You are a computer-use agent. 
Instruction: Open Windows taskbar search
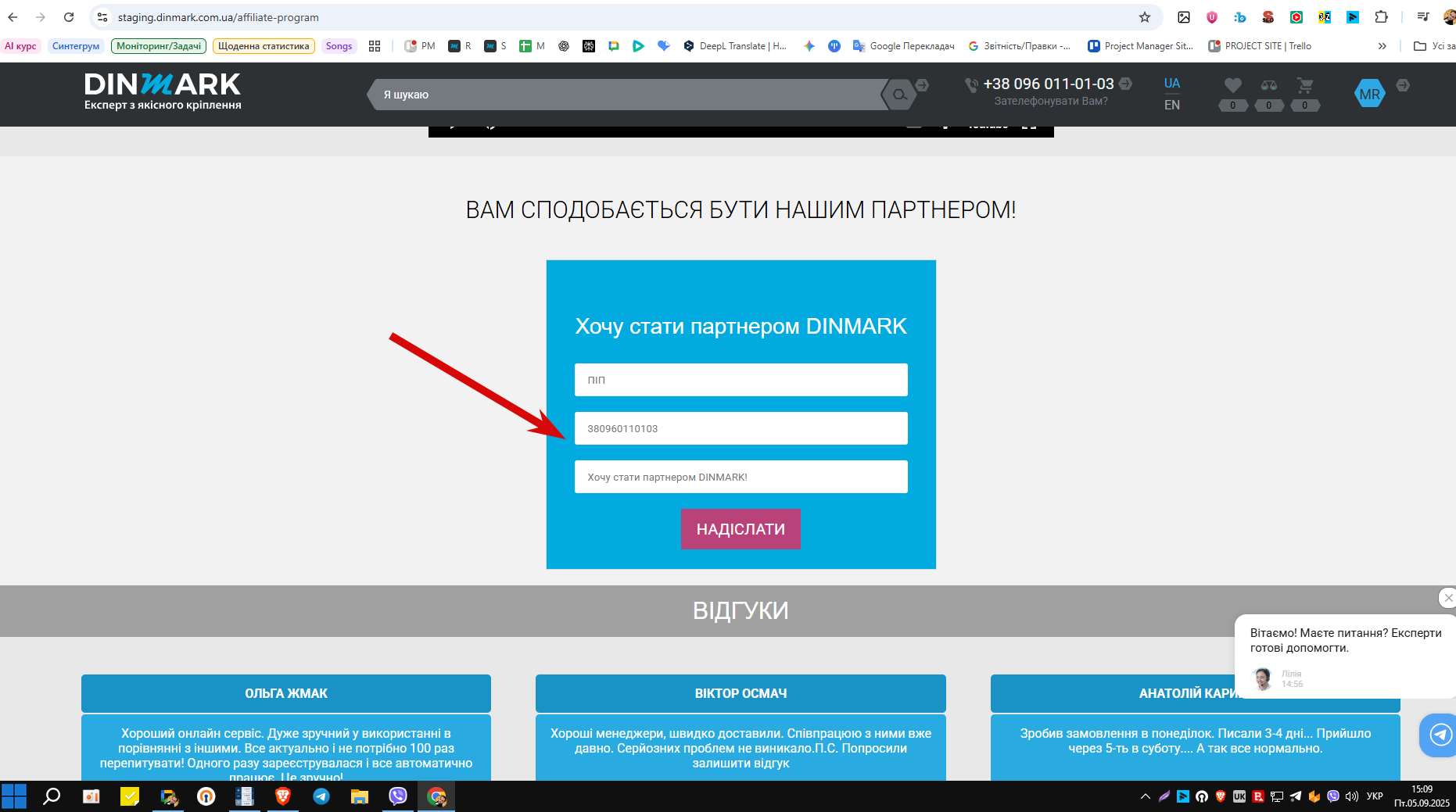click(x=52, y=796)
